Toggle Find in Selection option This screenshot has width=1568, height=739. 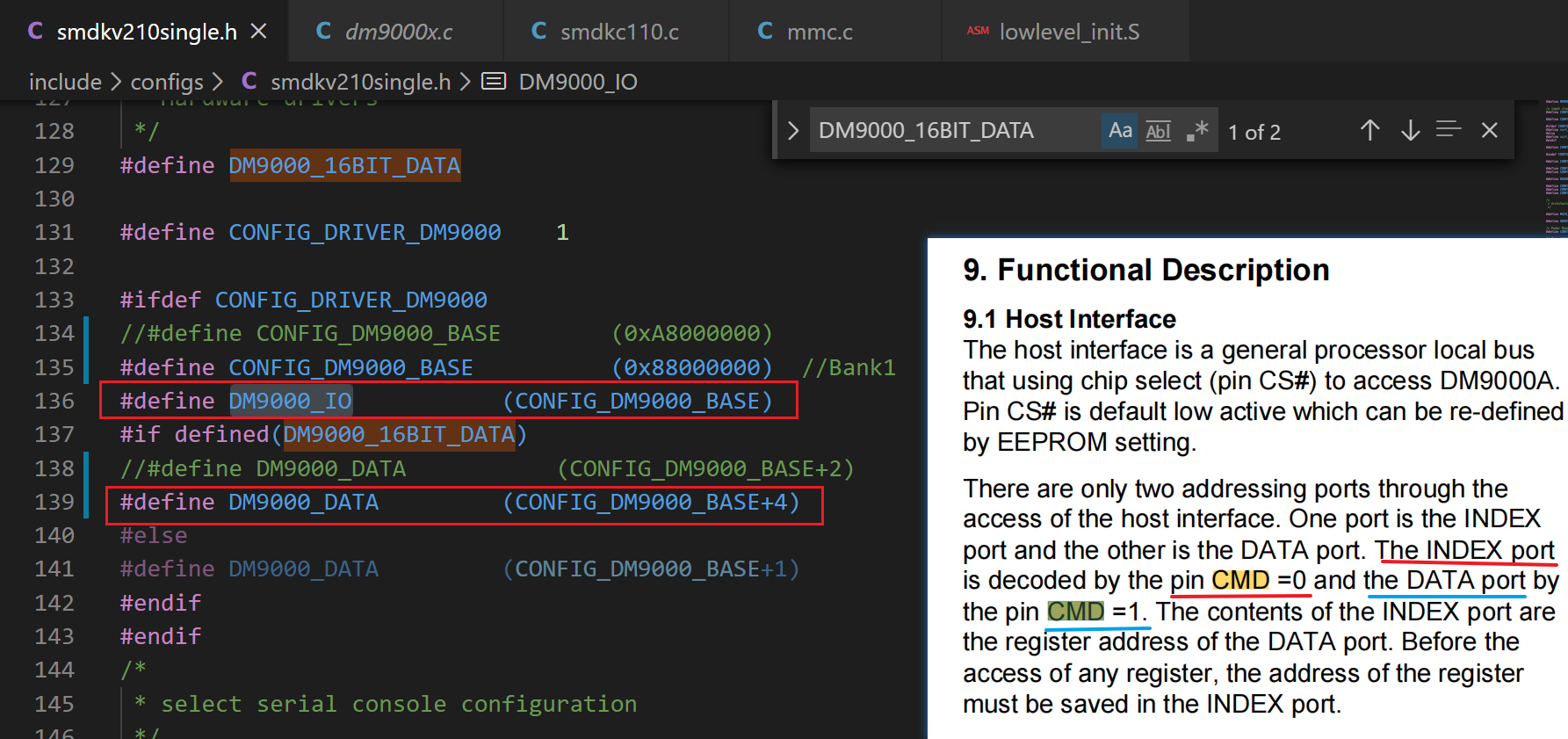1449,130
